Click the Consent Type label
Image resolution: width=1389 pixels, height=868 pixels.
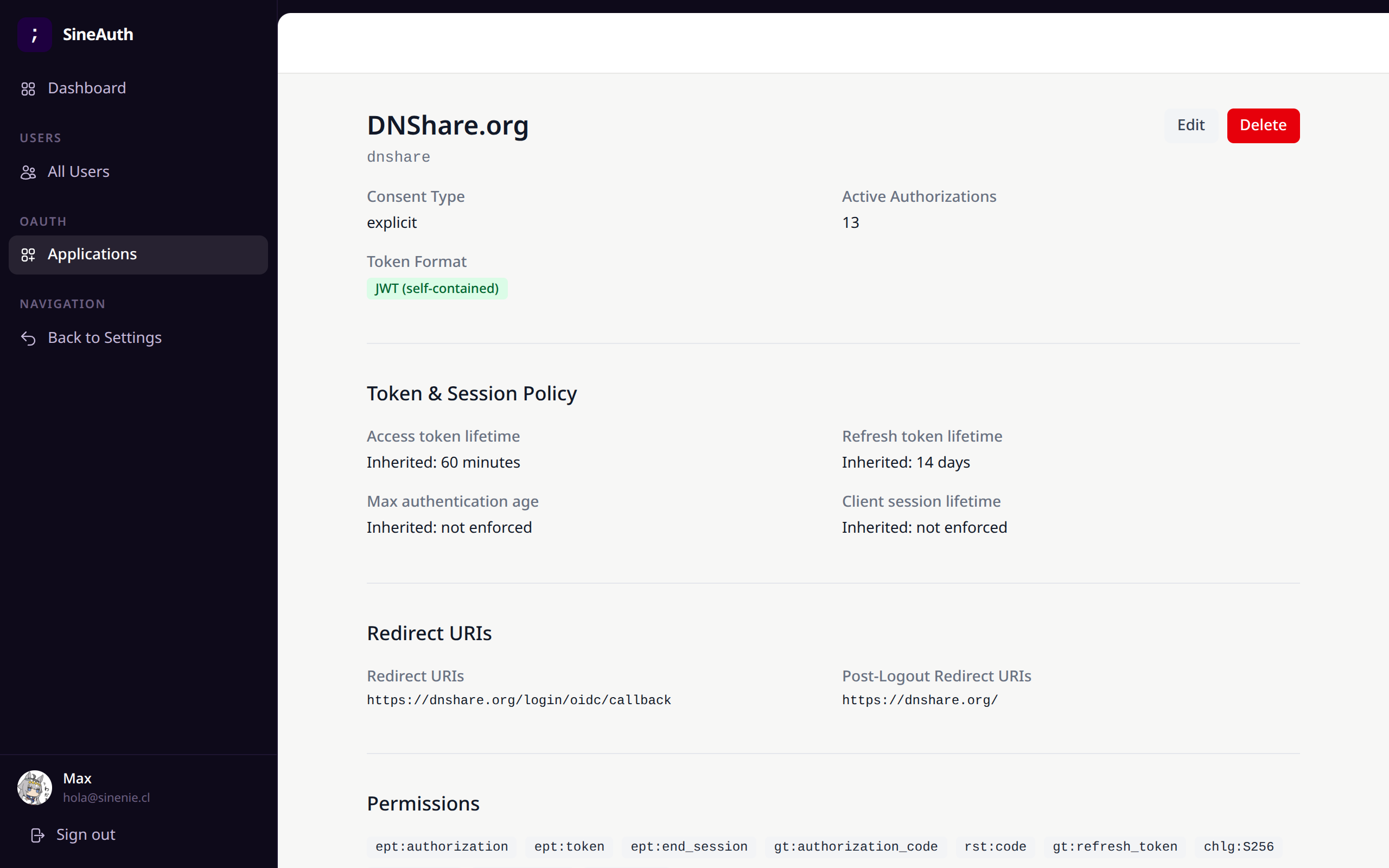pos(416,197)
